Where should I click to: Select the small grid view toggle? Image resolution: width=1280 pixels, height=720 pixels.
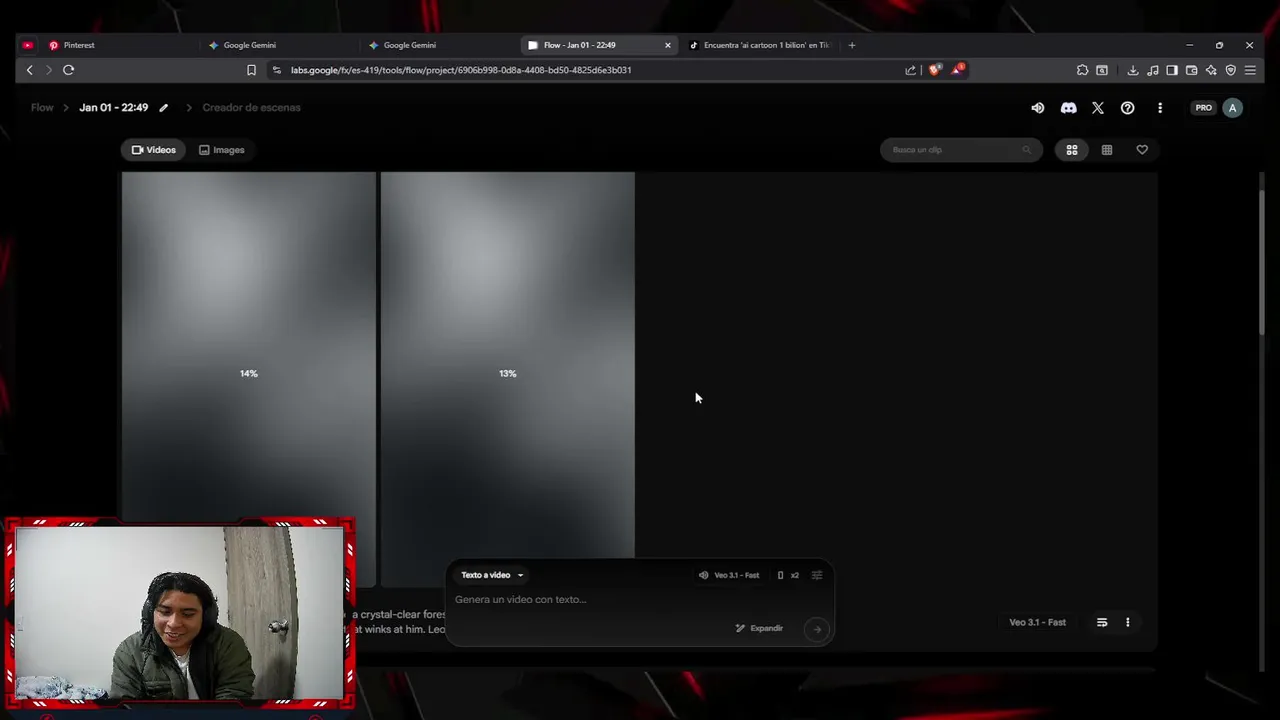coord(1107,150)
